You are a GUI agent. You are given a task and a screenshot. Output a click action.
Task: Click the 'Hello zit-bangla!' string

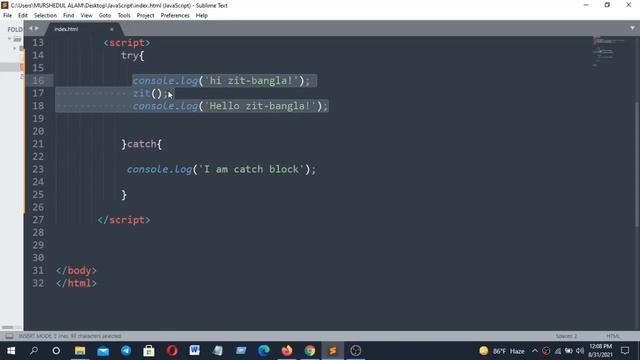click(260, 106)
